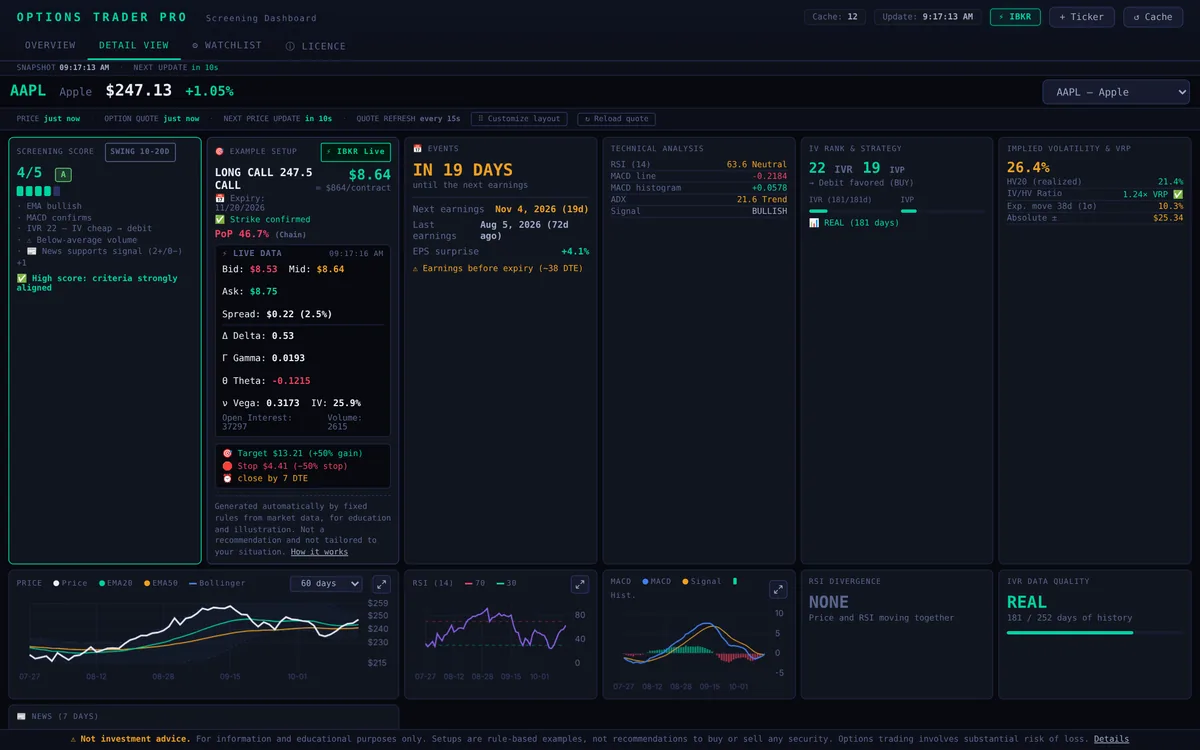Click the Cache: 12 status indicator
Screen dimensions: 1200x750
pyautogui.click(x=835, y=17)
